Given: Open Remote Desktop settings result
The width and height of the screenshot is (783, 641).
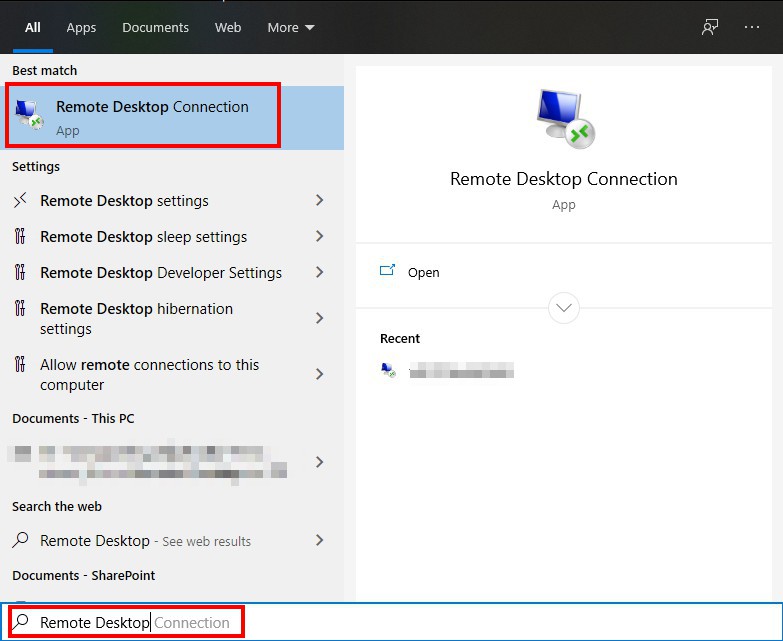Looking at the screenshot, I should [172, 201].
